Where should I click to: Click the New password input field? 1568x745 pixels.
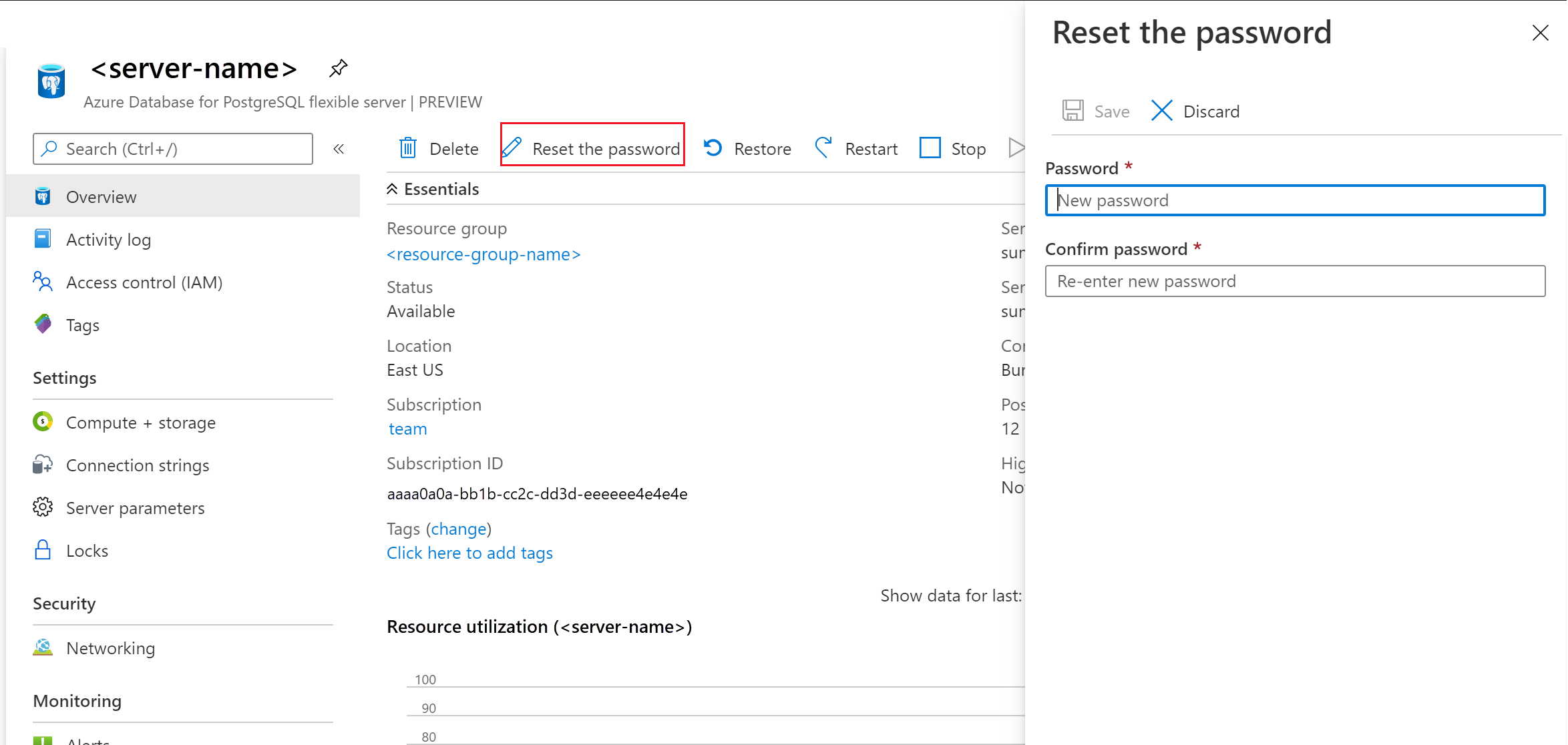[x=1299, y=200]
